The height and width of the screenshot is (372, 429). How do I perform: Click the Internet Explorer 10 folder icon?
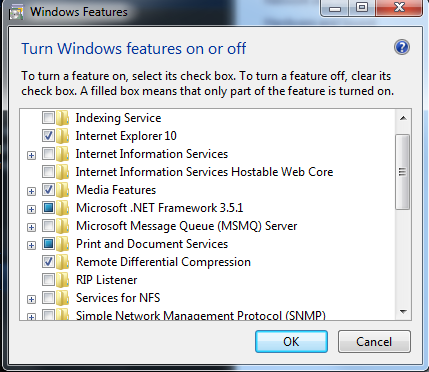click(62, 136)
